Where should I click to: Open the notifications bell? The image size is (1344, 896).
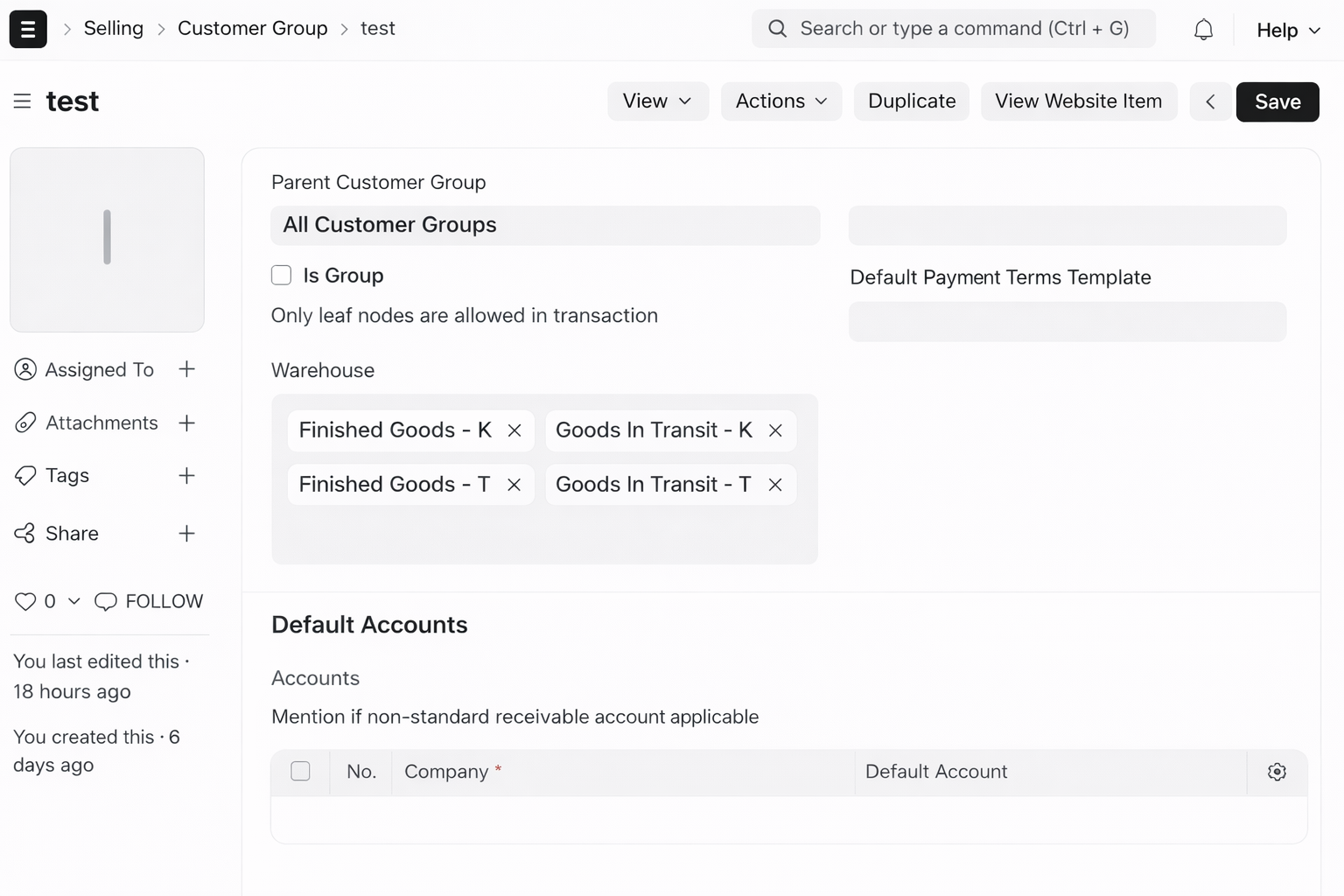pos(1203,29)
